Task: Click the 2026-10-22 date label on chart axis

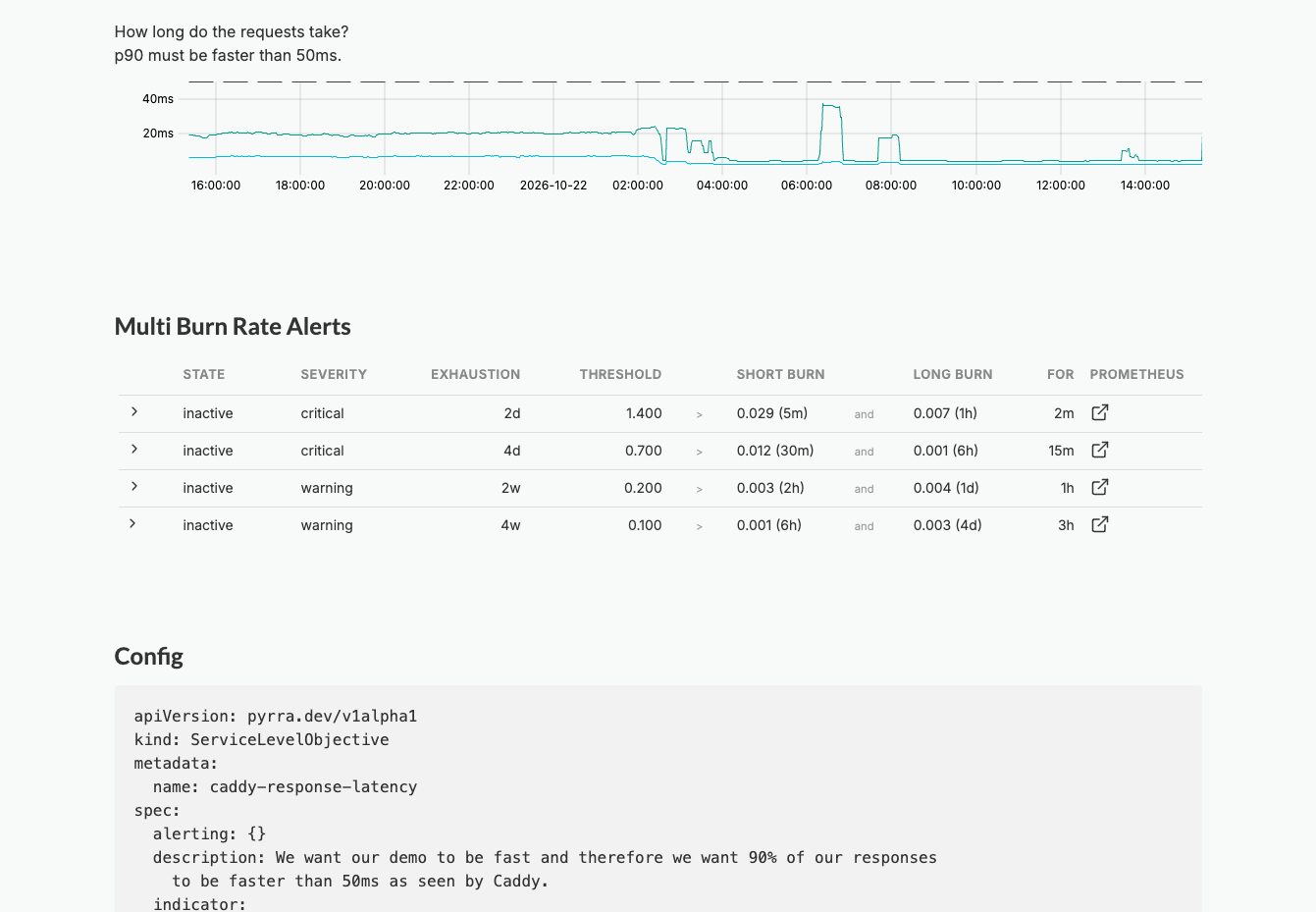Action: click(553, 186)
